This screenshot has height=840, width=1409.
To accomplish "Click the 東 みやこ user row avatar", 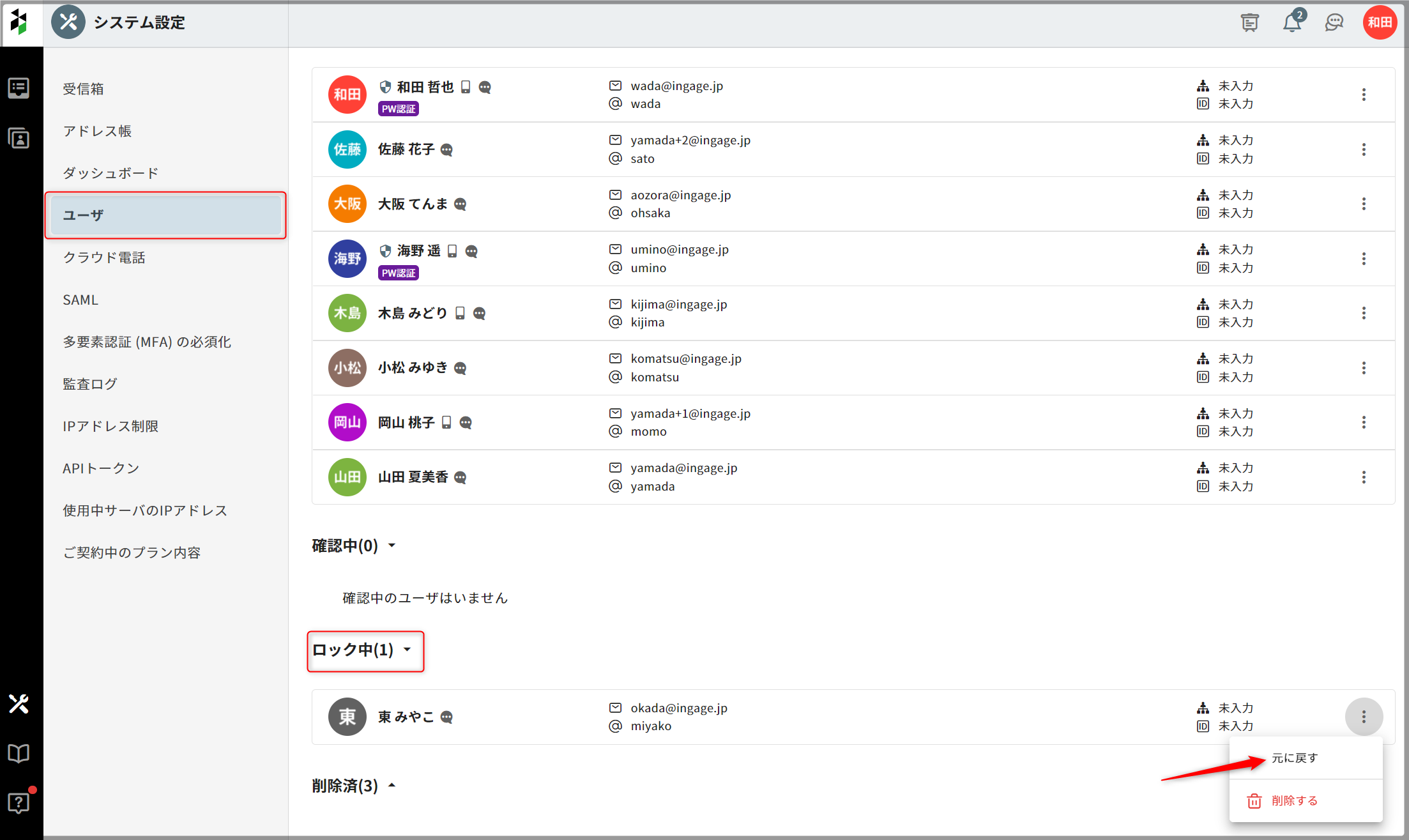I will (347, 717).
